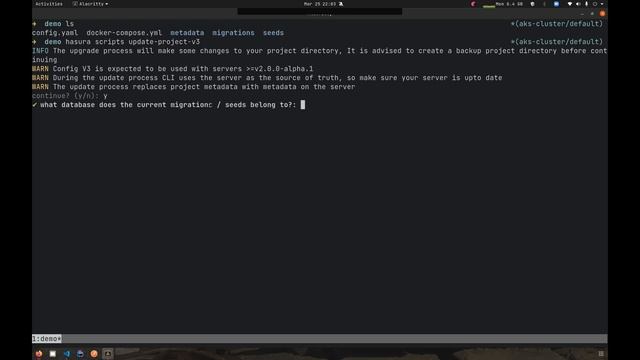The image size is (640, 360).
Task: Click the red crescent tray icon
Action: (473, 4)
